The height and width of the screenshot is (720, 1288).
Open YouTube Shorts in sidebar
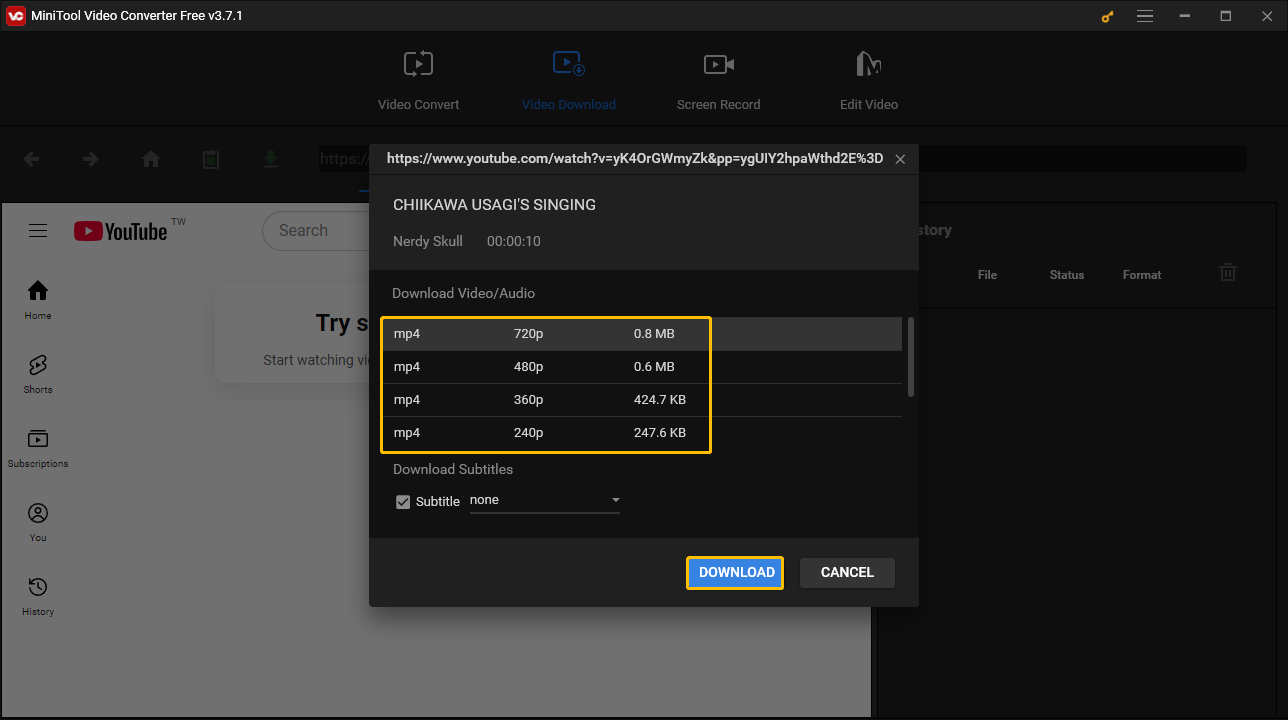38,374
